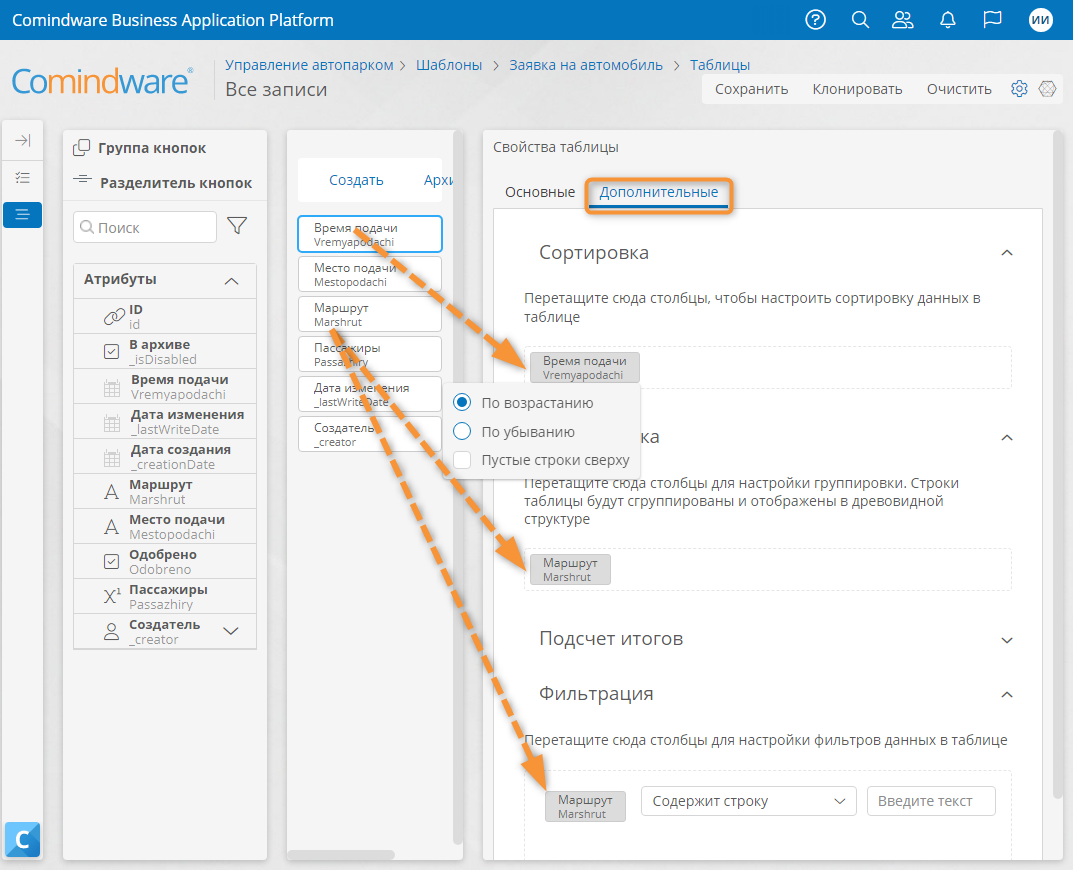The image size is (1073, 870).
Task: Click Маршрут chip in filter area
Action: tap(585, 806)
